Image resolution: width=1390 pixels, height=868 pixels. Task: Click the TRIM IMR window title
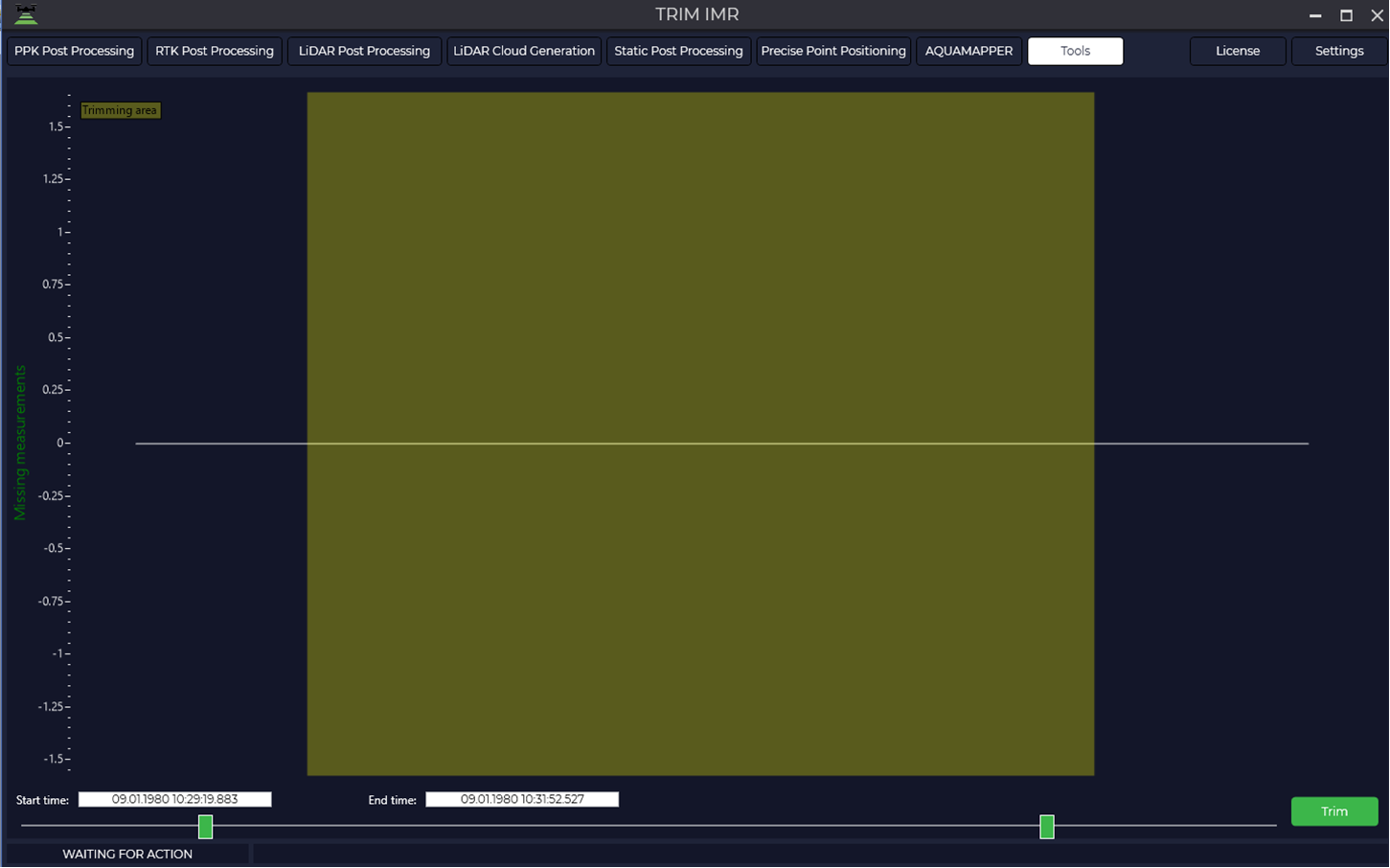click(x=697, y=14)
